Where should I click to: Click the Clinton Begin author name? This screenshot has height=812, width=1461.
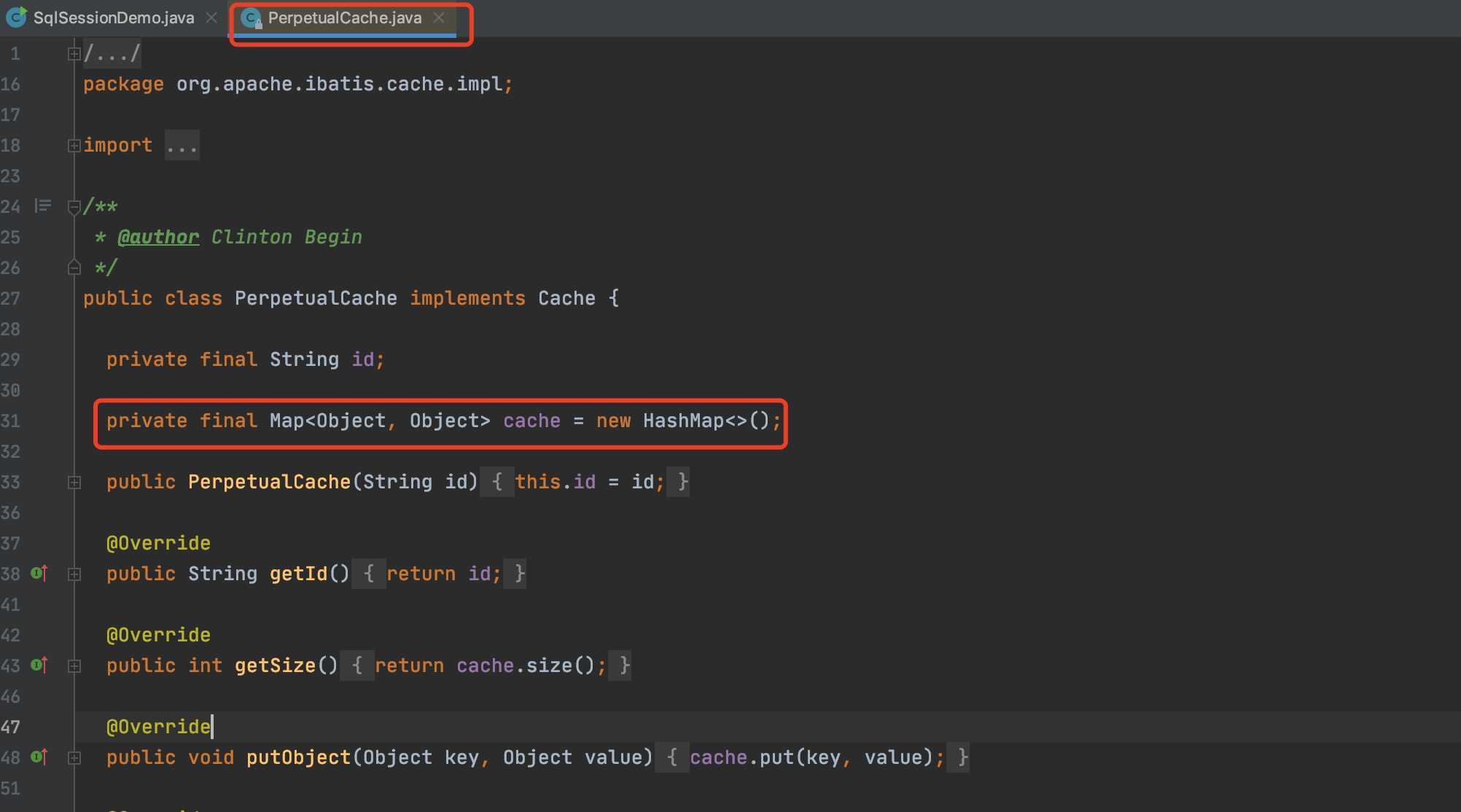[287, 237]
